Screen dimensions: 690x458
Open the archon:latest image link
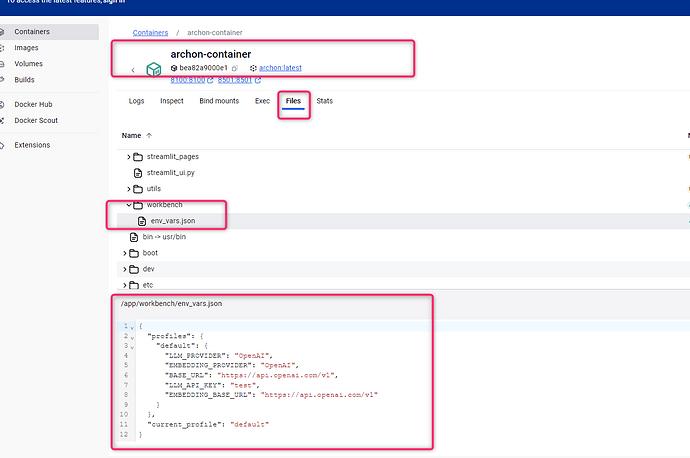click(x=280, y=68)
